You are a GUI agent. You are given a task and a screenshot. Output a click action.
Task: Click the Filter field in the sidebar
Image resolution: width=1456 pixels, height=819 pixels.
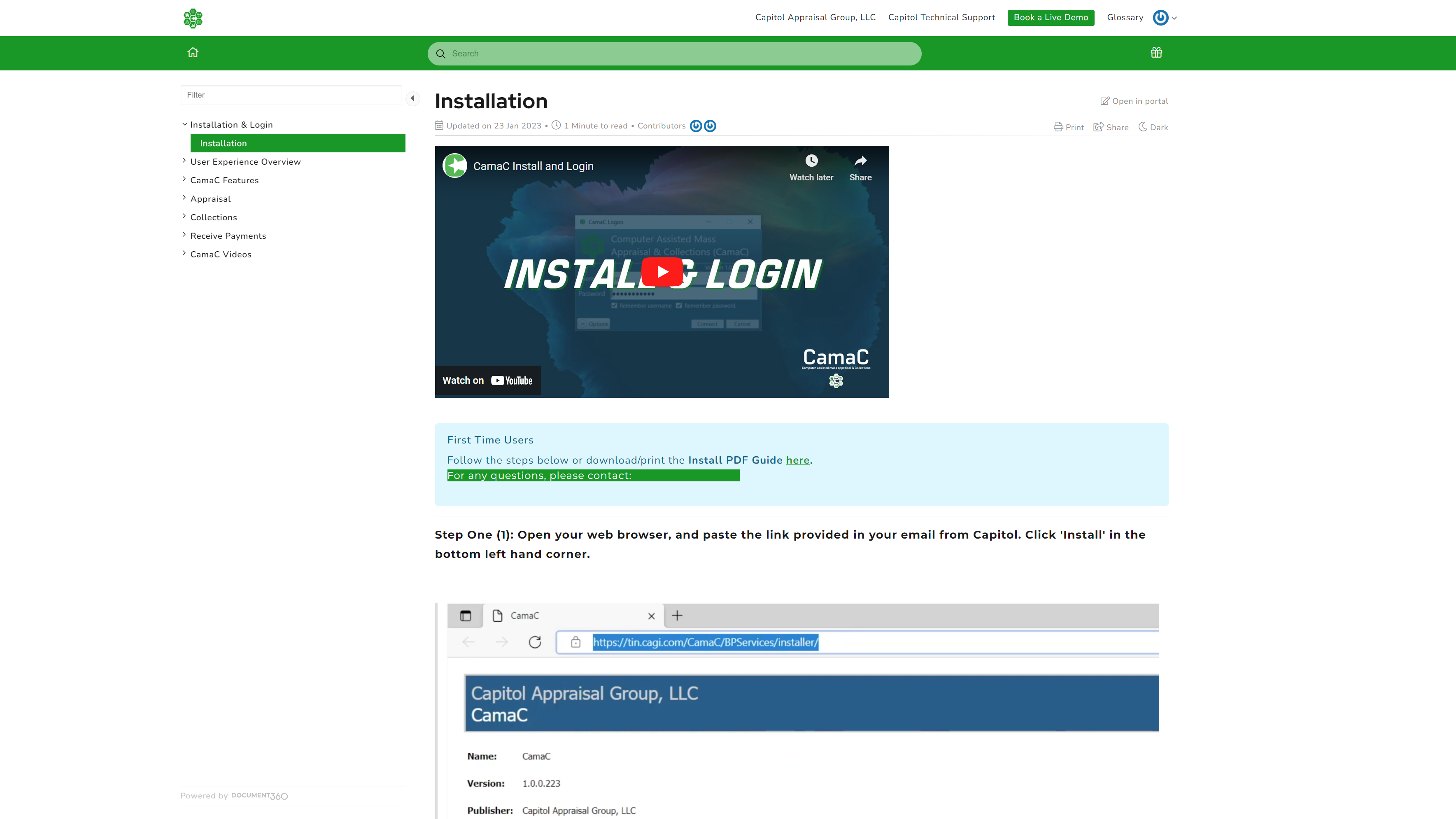[x=291, y=95]
